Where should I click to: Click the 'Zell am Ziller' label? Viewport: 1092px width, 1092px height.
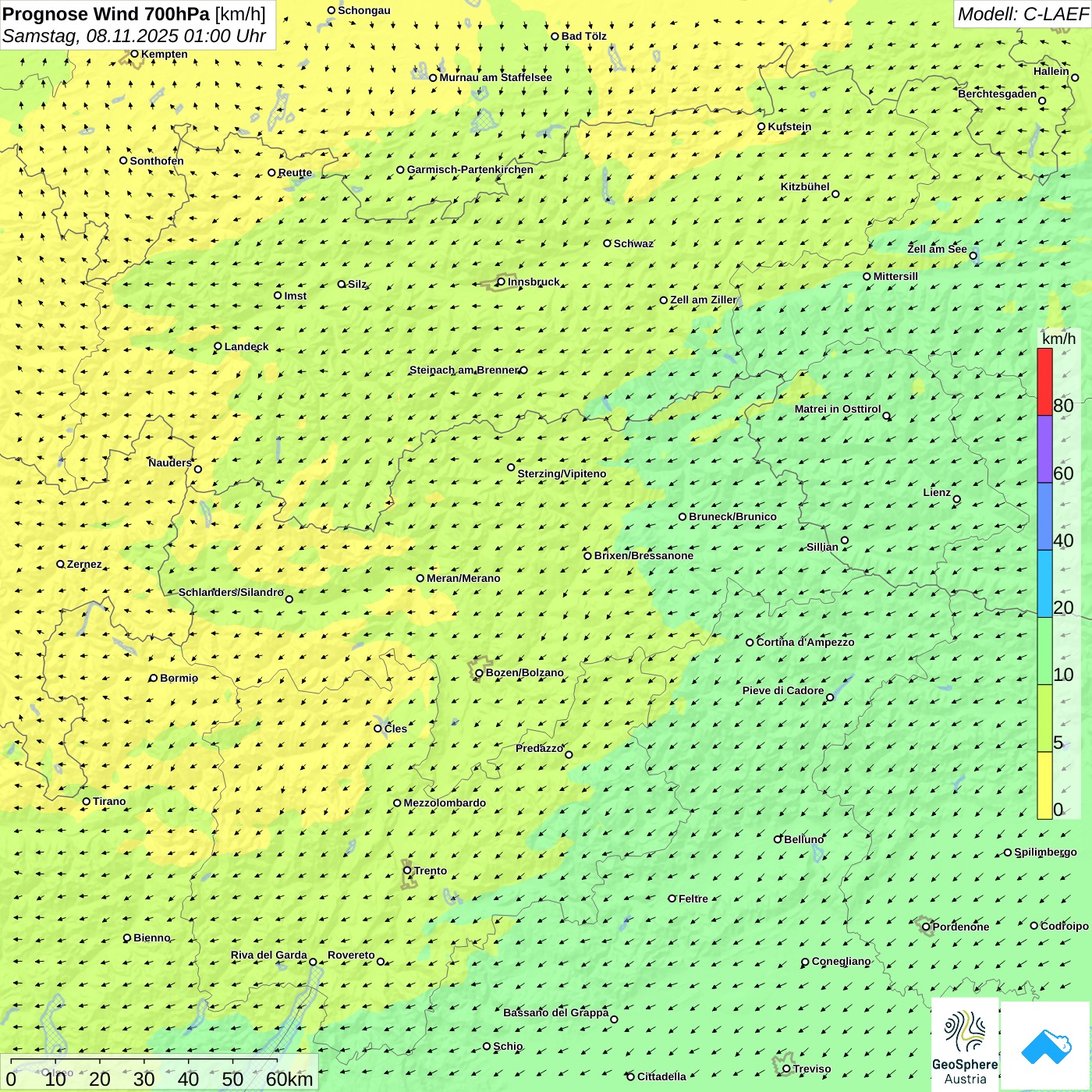pos(704,300)
